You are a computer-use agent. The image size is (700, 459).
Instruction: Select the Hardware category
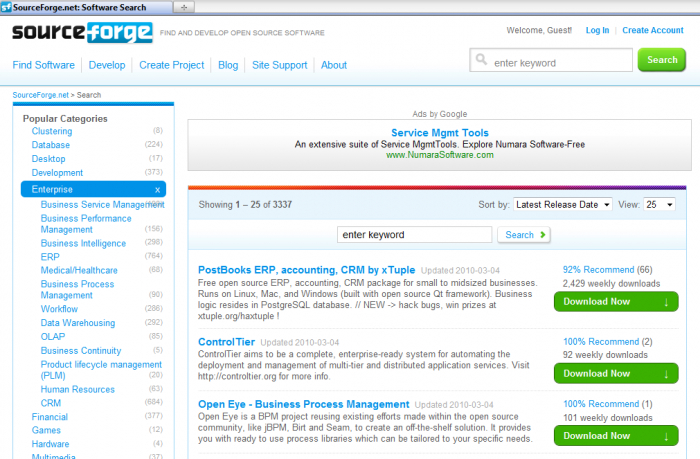(50, 444)
